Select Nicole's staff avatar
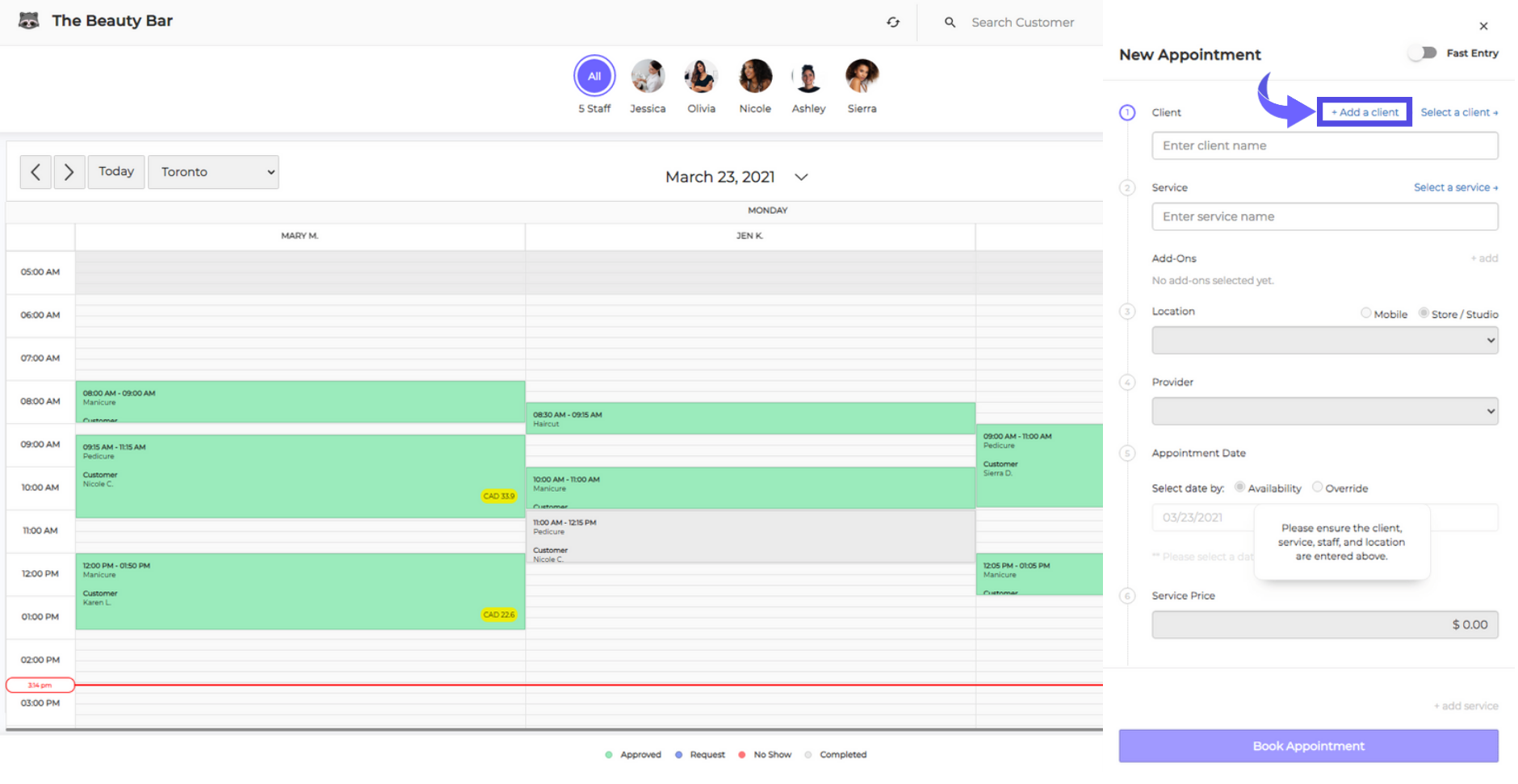Screen dimensions: 1518x784 point(755,77)
